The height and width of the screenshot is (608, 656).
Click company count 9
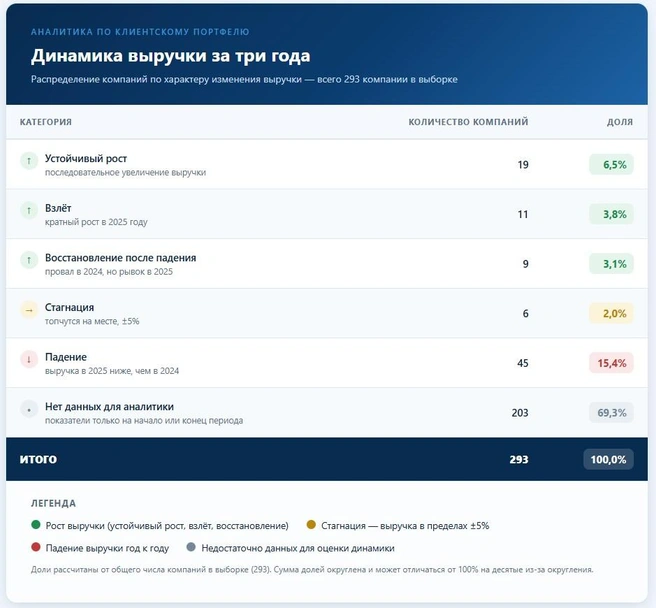[525, 264]
